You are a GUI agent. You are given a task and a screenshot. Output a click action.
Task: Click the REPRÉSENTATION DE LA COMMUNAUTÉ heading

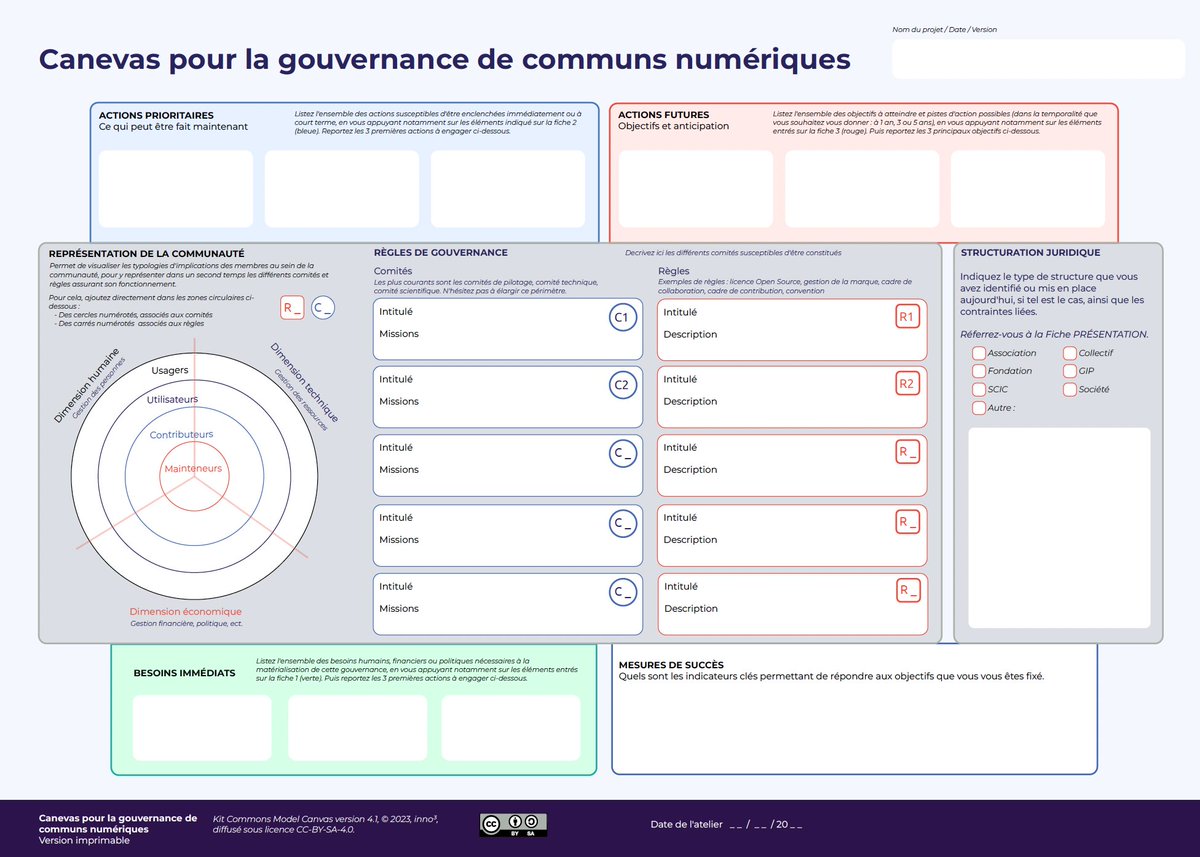click(146, 254)
